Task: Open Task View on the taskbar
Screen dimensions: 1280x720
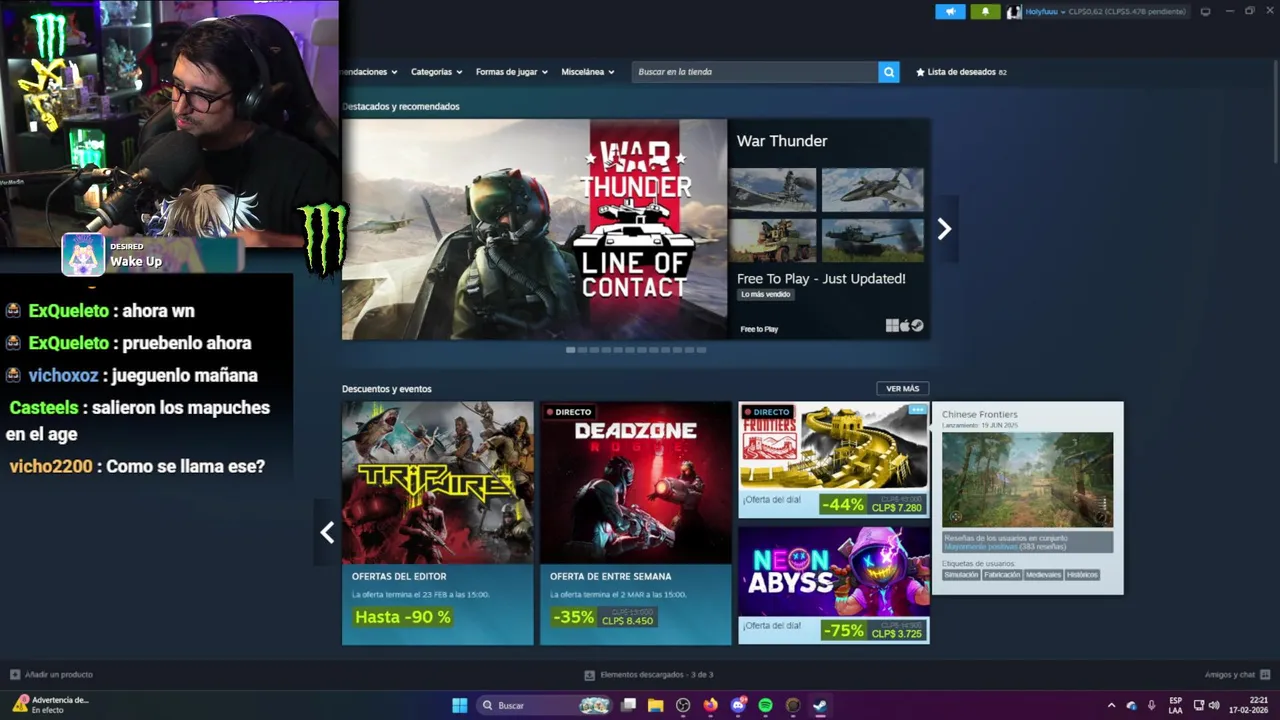Action: point(628,705)
